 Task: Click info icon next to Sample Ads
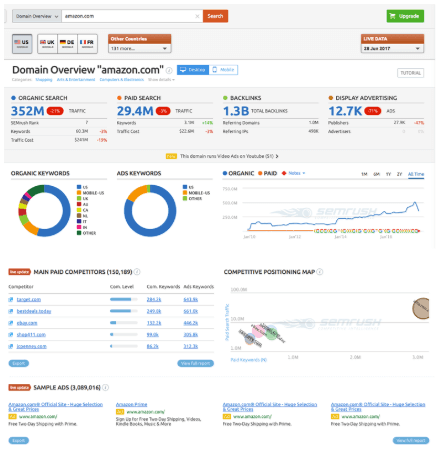(105, 387)
